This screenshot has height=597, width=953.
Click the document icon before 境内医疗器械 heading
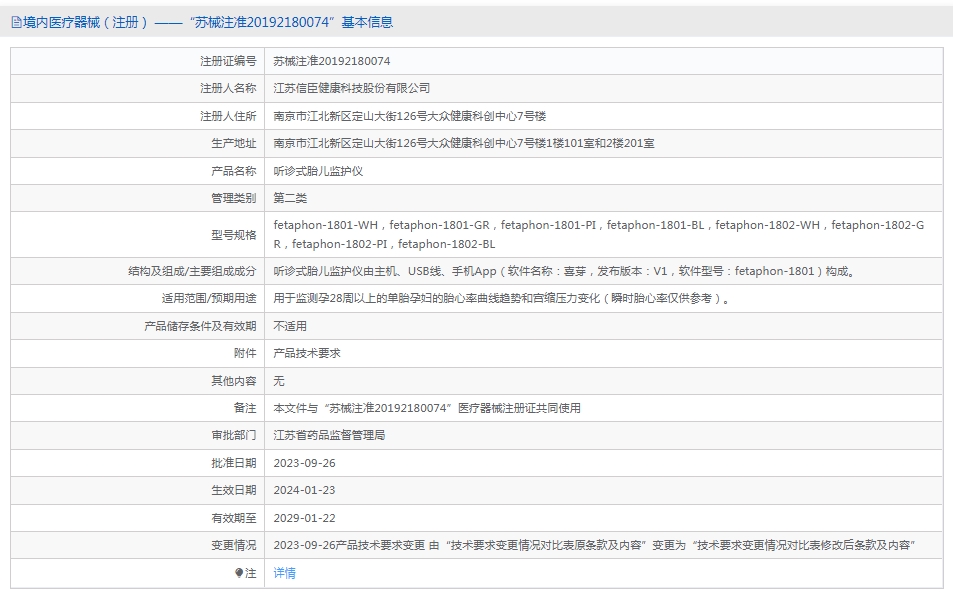(x=16, y=22)
